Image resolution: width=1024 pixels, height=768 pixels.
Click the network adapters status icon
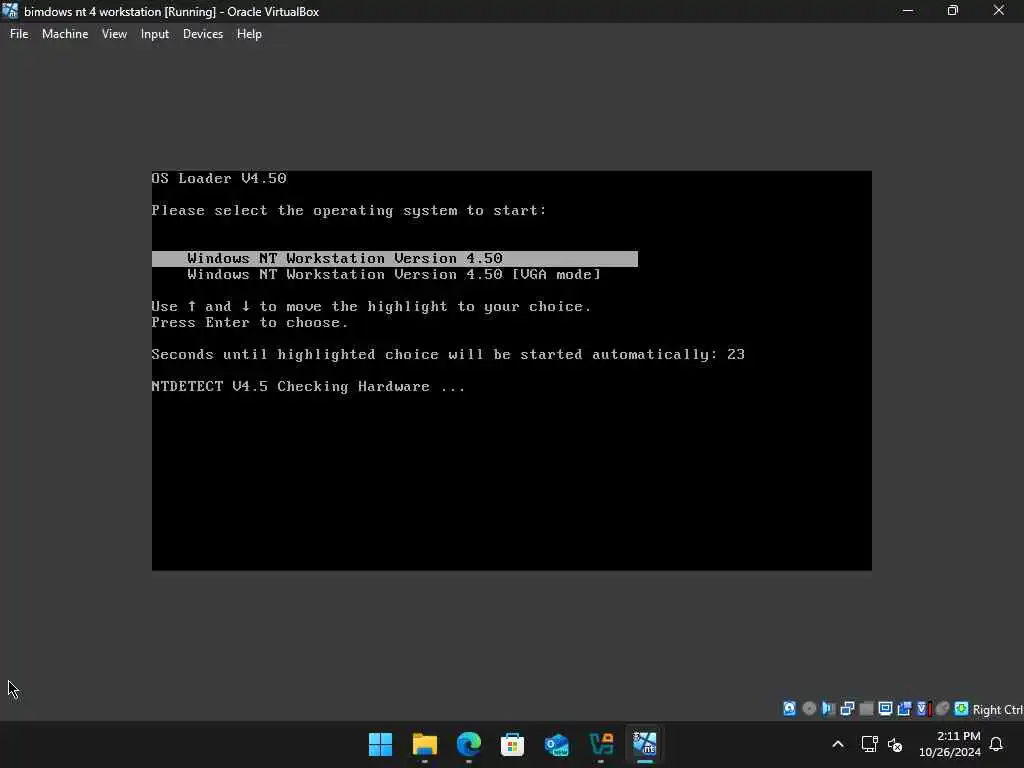click(x=847, y=709)
